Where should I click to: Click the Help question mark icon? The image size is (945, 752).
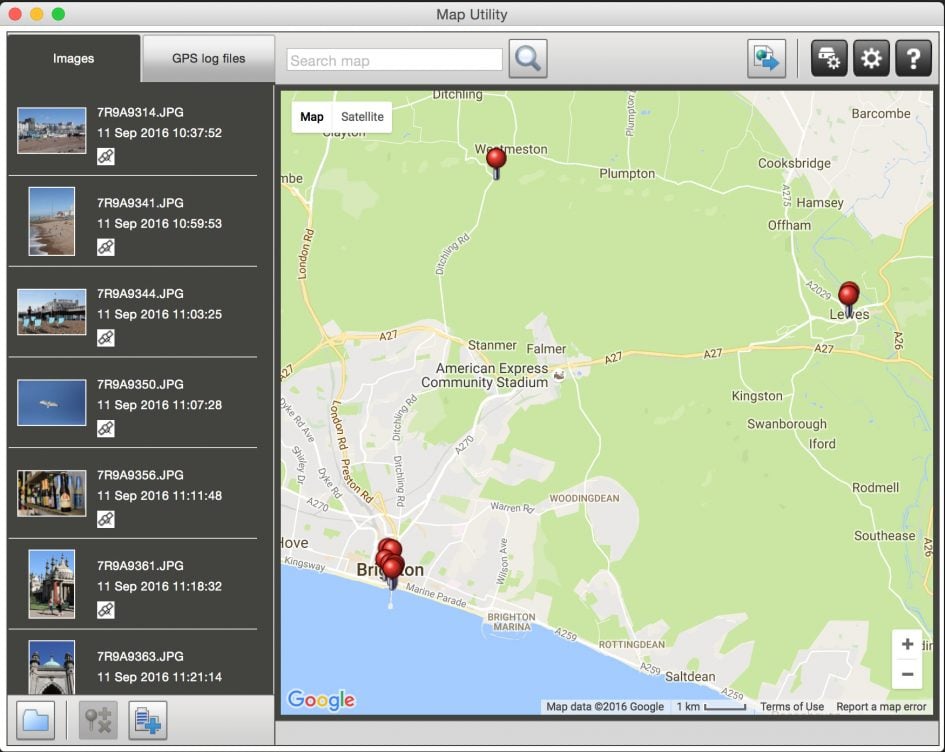(x=912, y=57)
